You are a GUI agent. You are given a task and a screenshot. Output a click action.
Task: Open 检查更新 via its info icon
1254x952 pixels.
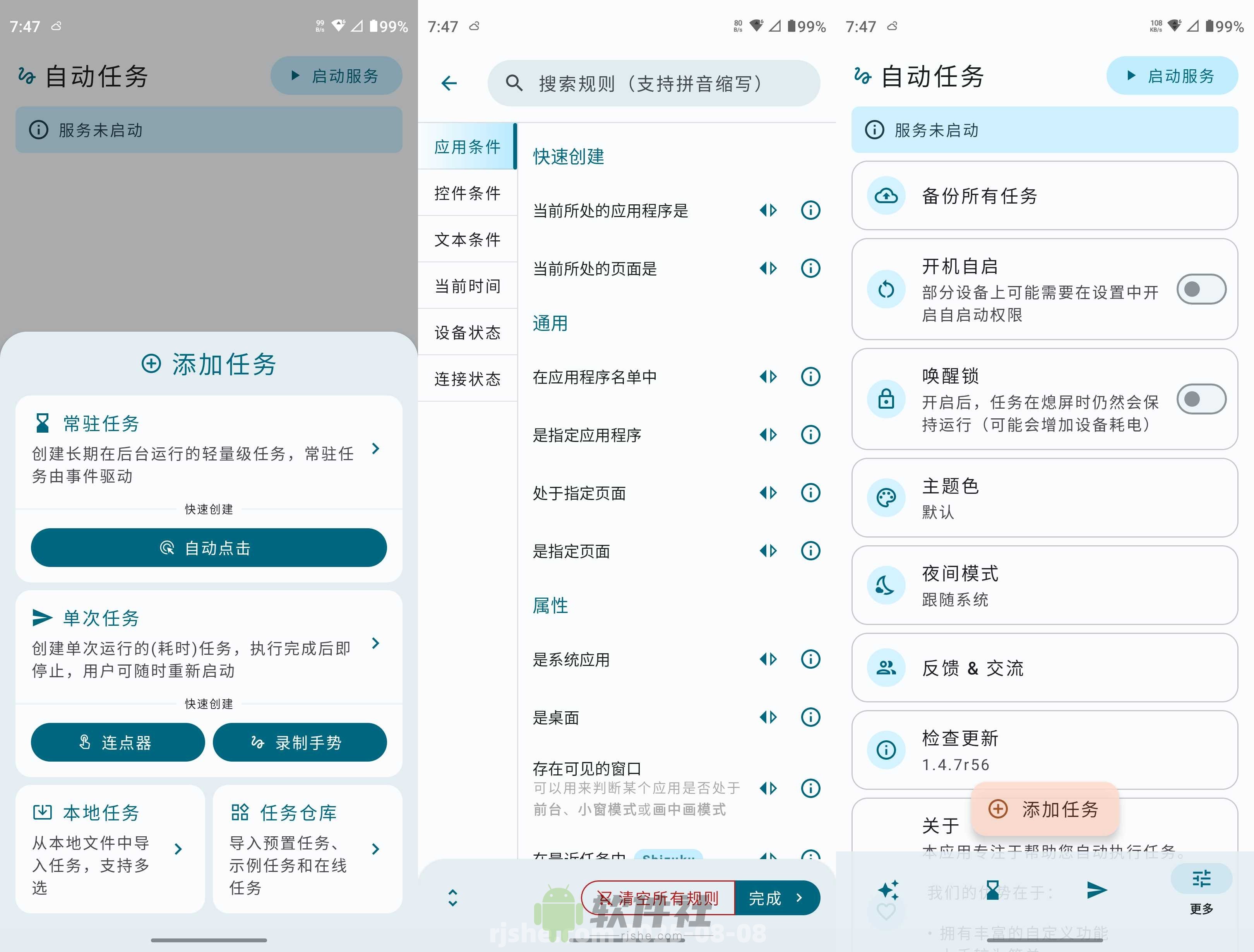(x=886, y=750)
